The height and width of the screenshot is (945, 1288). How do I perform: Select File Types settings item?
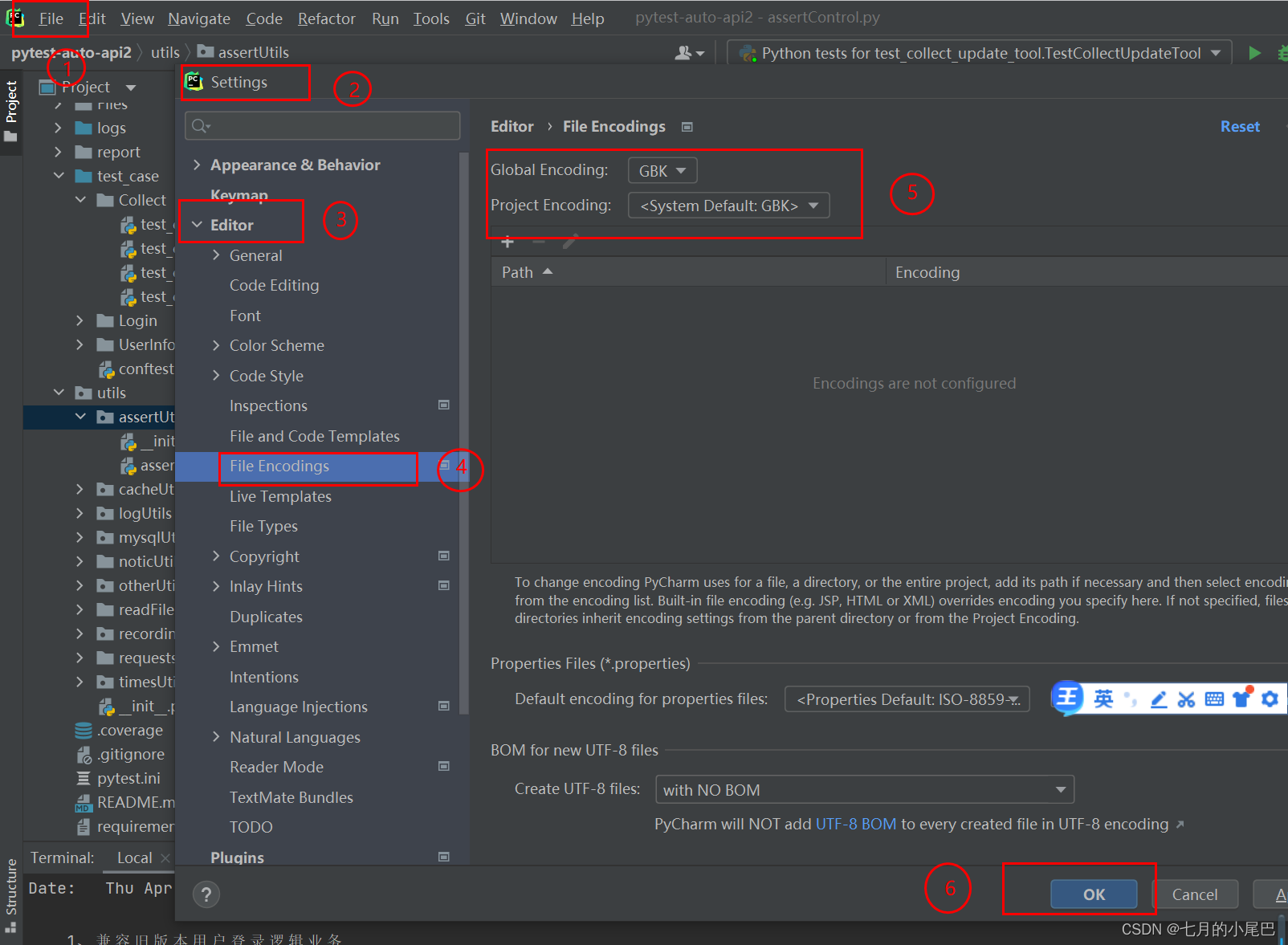[263, 527]
